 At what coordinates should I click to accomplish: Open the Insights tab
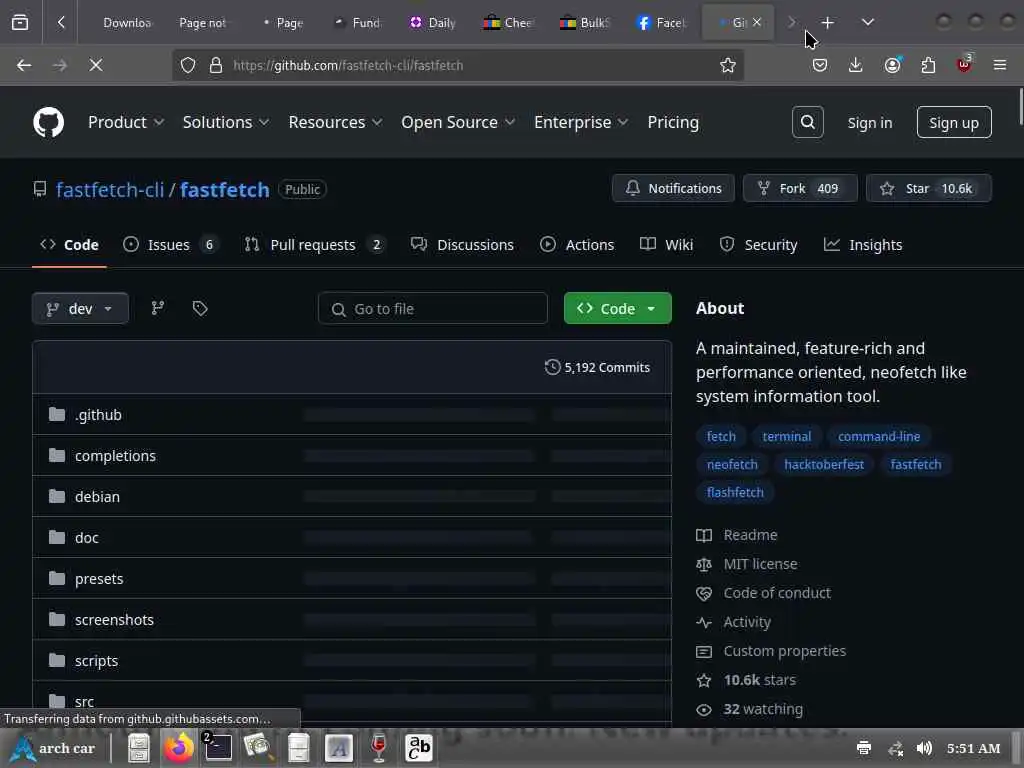tap(863, 245)
